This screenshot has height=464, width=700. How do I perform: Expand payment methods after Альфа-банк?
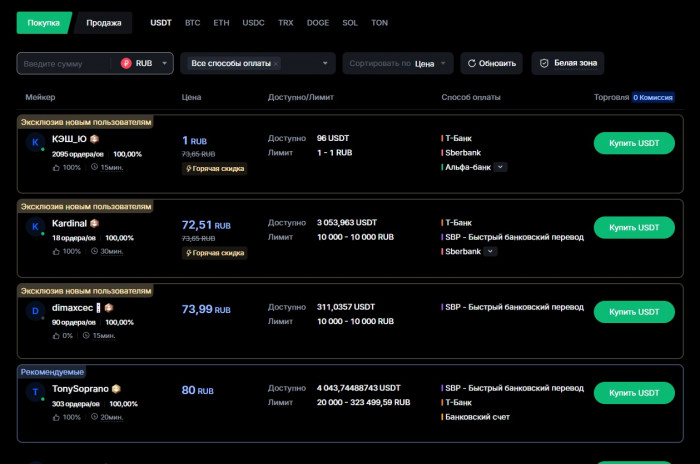pyautogui.click(x=500, y=167)
